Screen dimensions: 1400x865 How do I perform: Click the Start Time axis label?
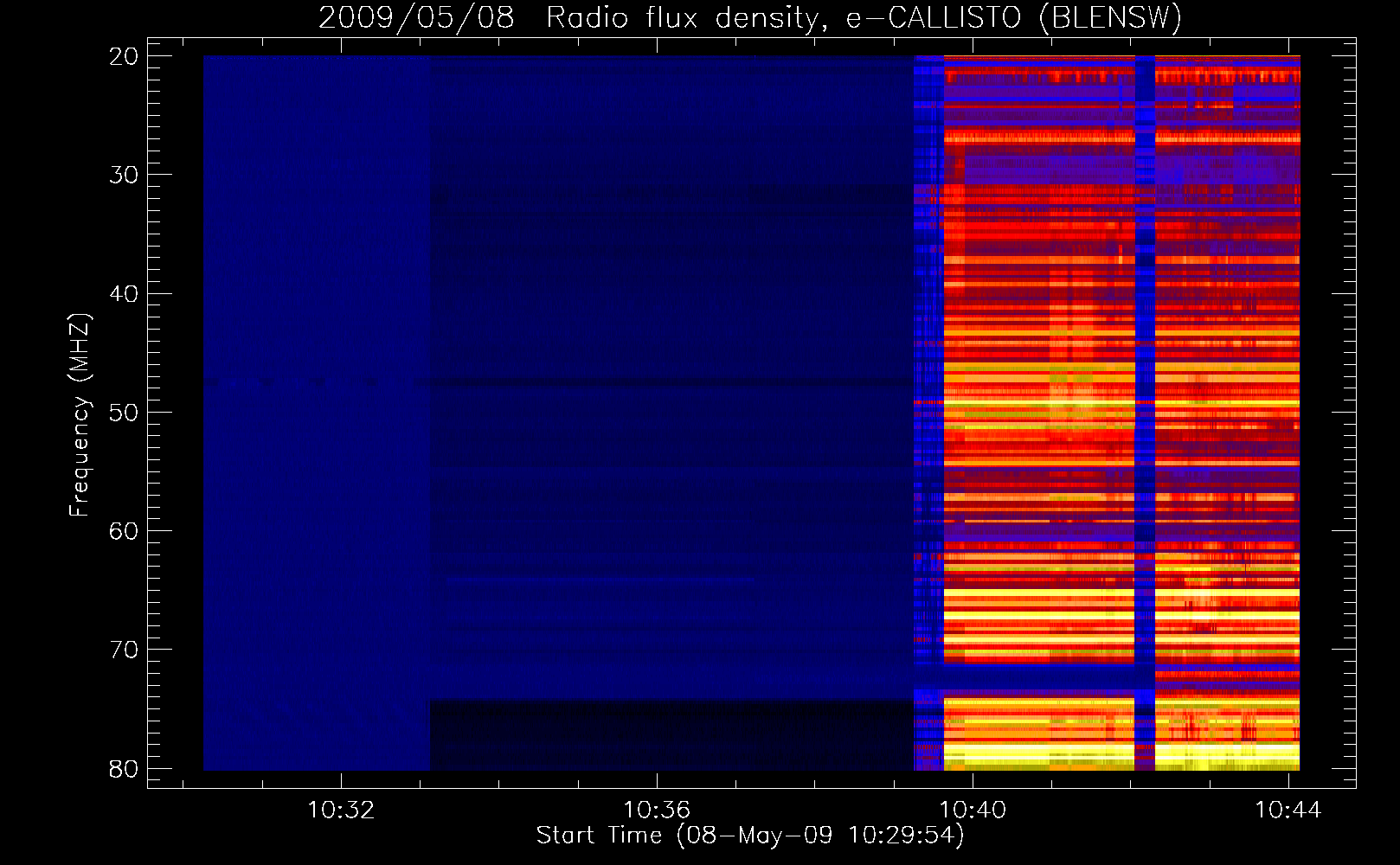point(749,836)
